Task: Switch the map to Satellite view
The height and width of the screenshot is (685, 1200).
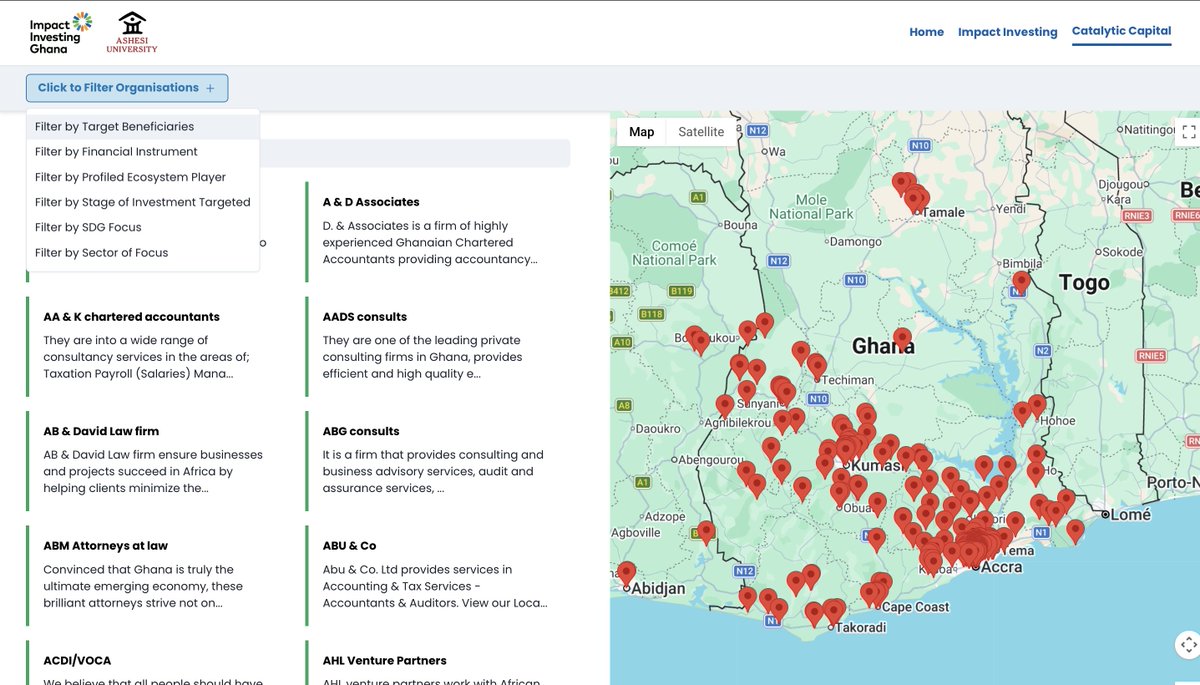Action: coord(700,131)
